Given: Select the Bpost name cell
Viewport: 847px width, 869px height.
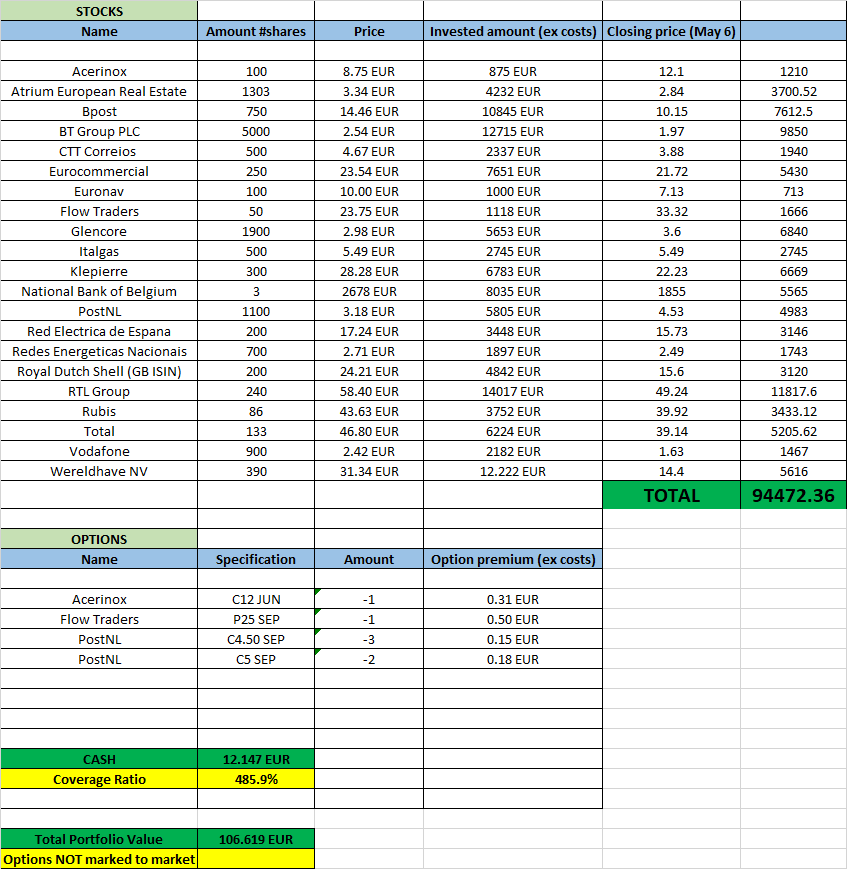Looking at the screenshot, I should point(99,111).
